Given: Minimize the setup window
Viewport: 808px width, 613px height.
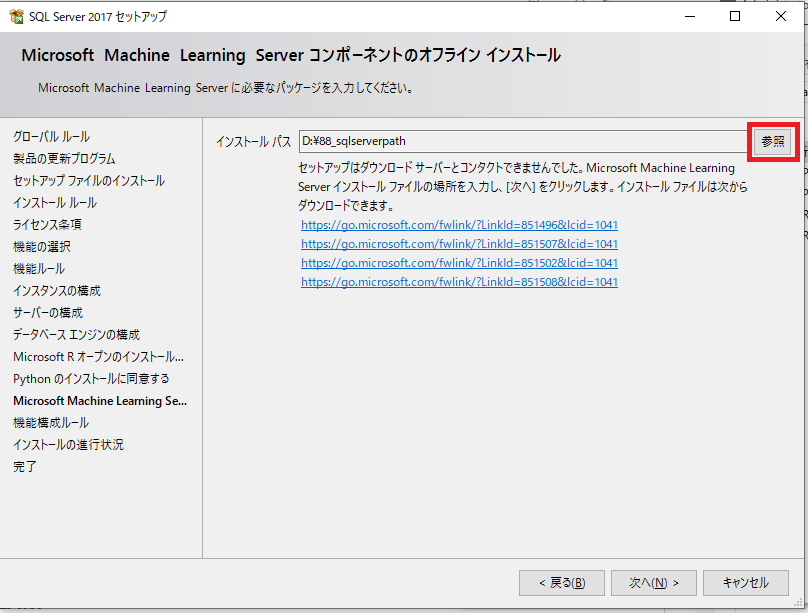Looking at the screenshot, I should (x=690, y=16).
